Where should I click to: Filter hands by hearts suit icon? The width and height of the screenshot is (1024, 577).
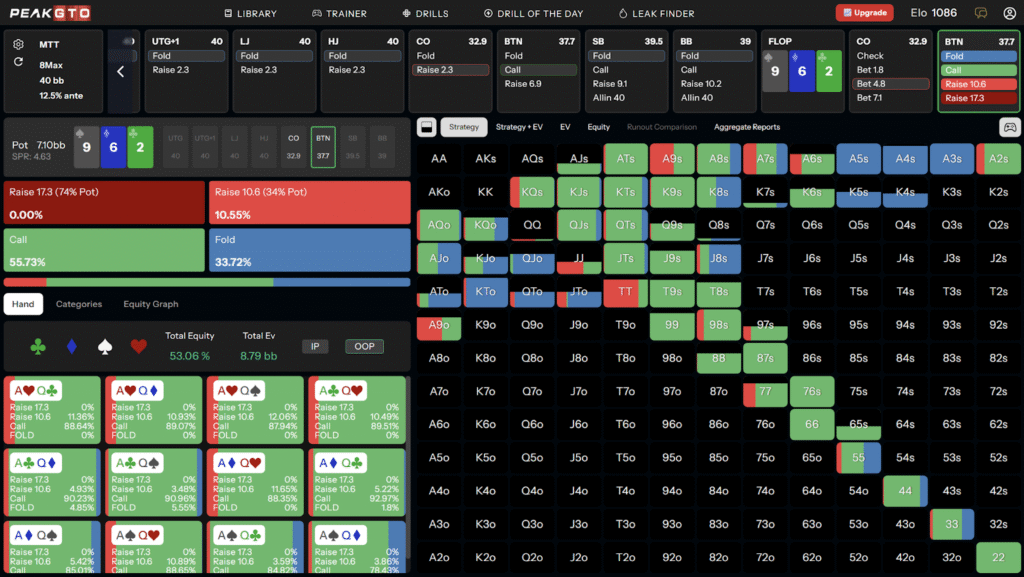pos(139,346)
